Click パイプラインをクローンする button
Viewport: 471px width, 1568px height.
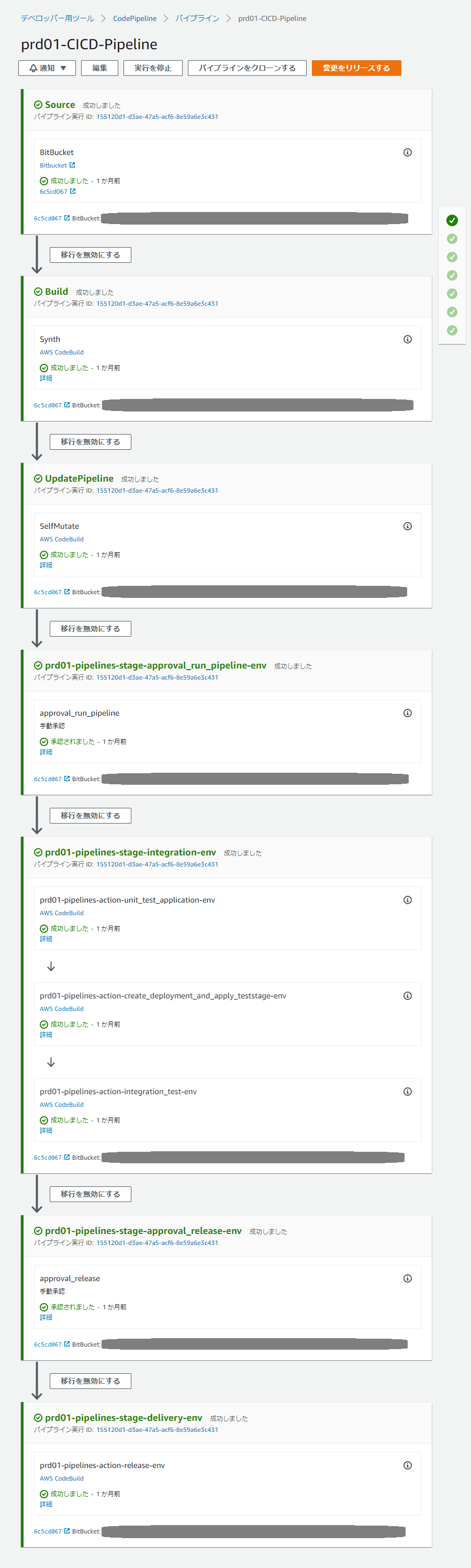click(x=246, y=68)
